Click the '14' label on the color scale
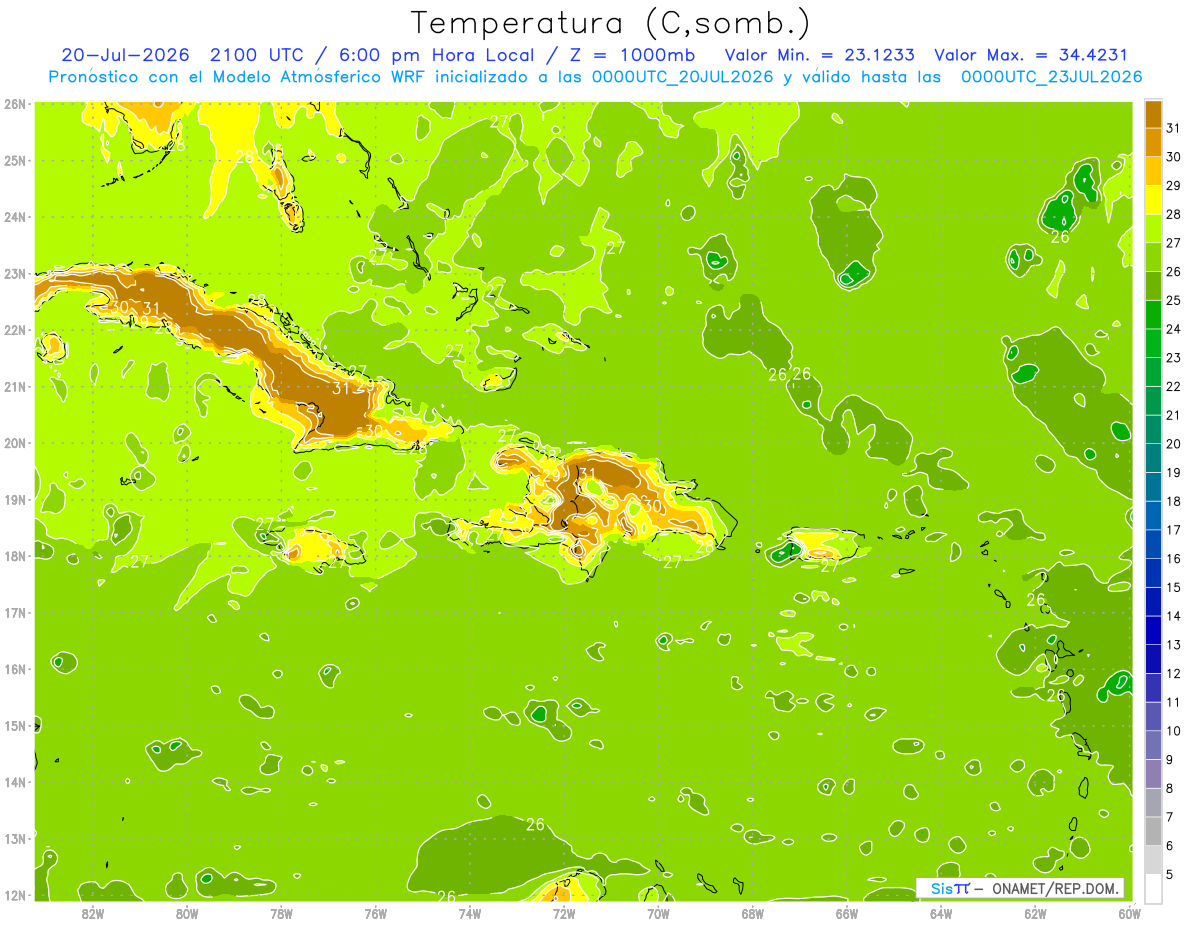This screenshot has height=927, width=1200. click(x=1174, y=616)
